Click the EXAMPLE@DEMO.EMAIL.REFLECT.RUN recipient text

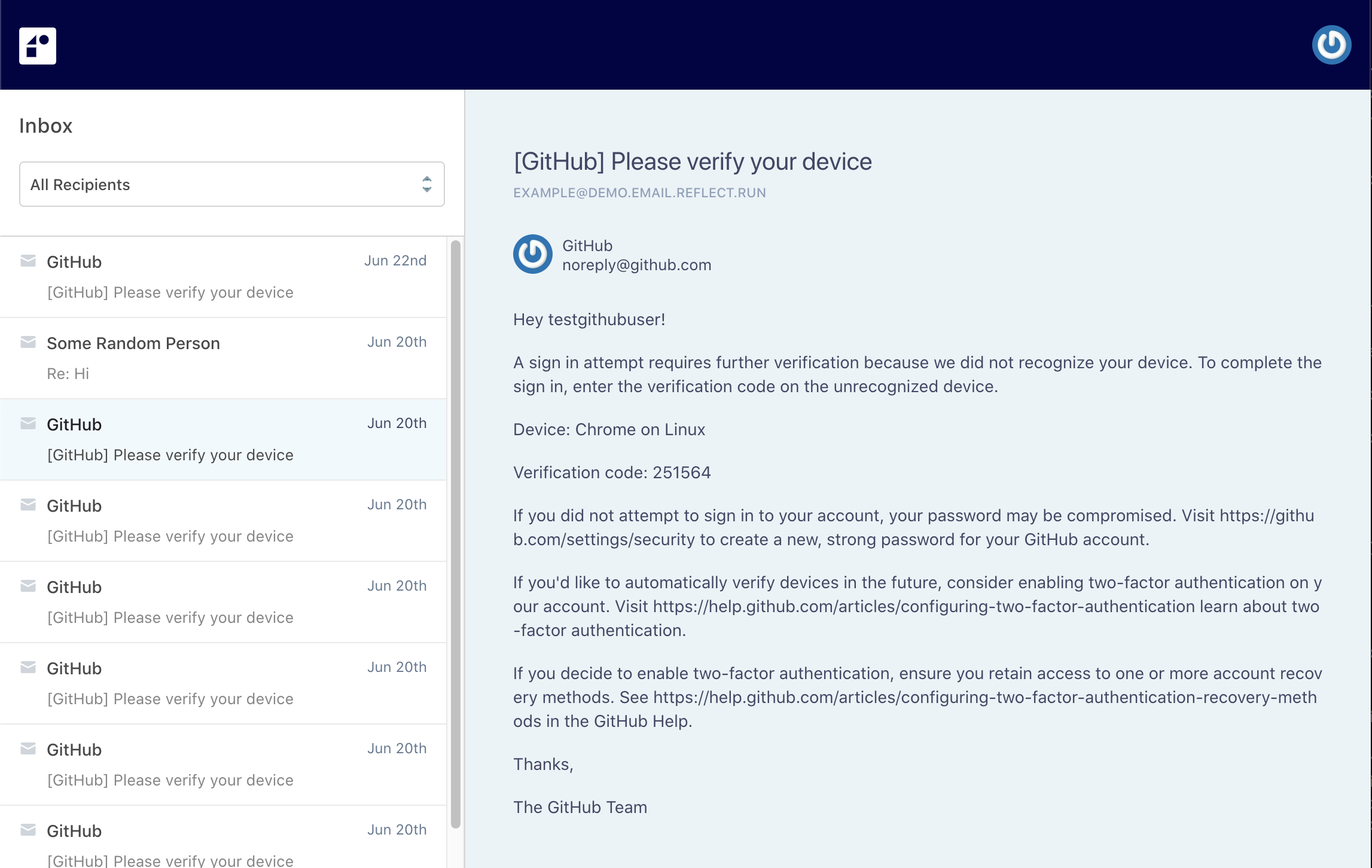[639, 192]
